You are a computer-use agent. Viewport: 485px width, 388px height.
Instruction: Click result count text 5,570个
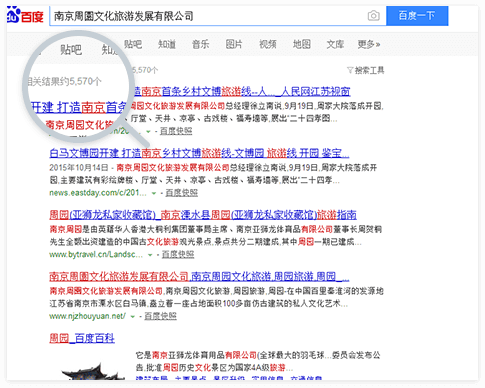pyautogui.click(x=144, y=70)
